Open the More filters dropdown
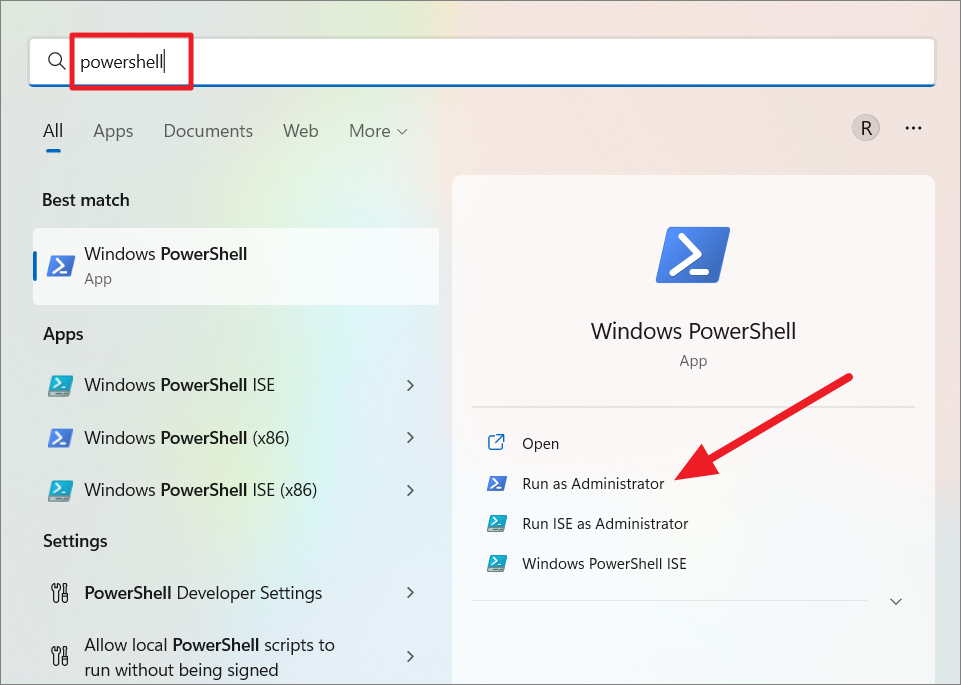961x685 pixels. point(378,131)
